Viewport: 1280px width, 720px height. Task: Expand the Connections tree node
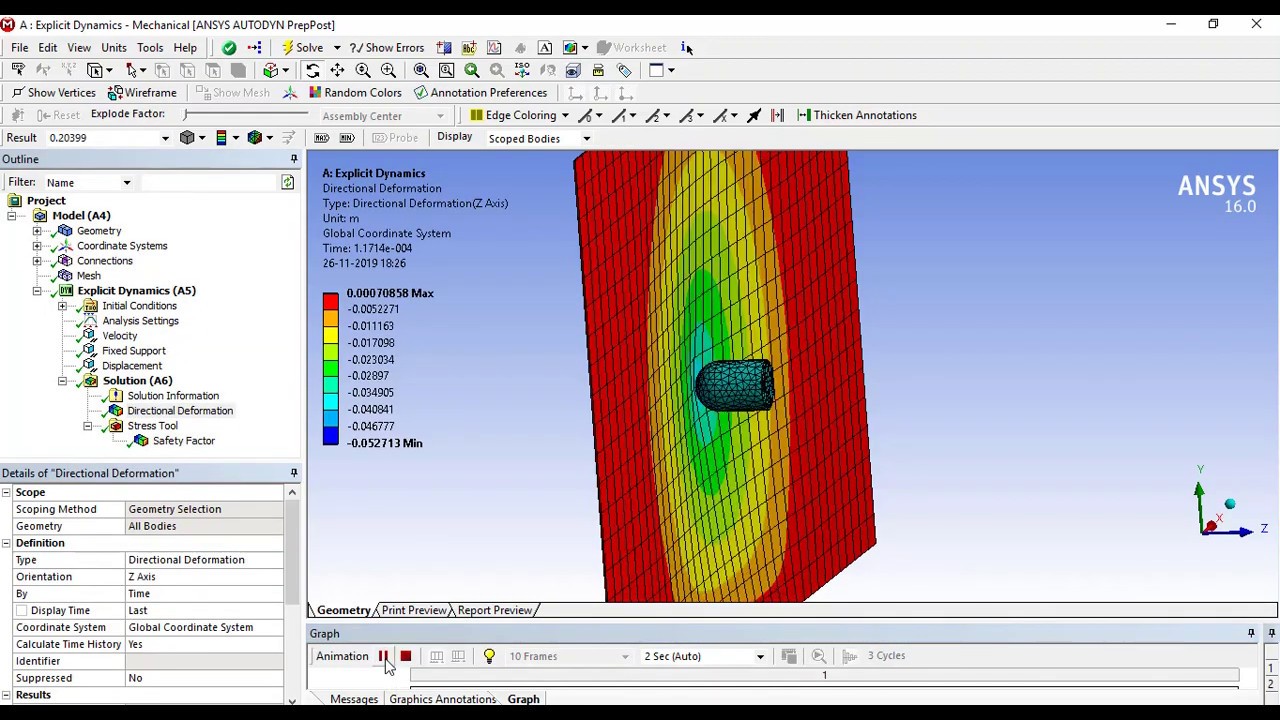37,261
